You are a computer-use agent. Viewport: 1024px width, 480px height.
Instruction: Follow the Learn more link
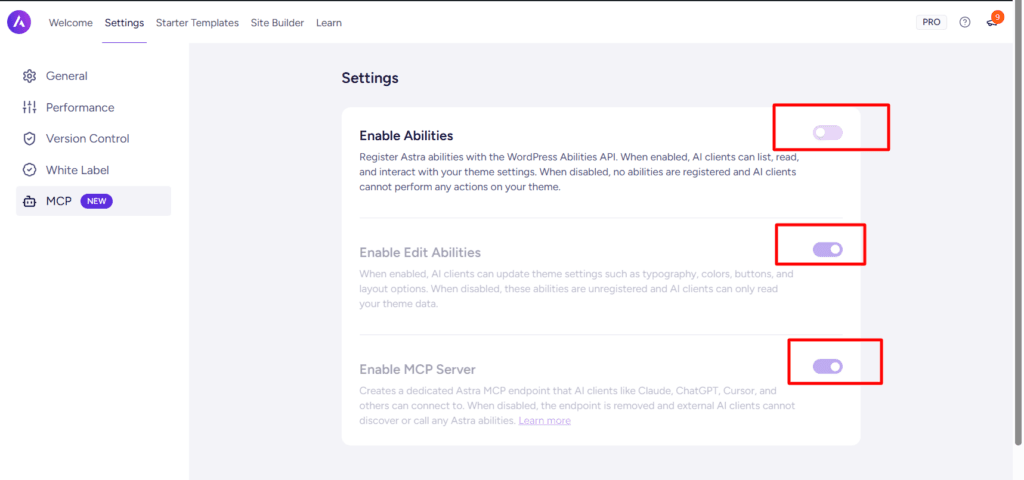[545, 421]
